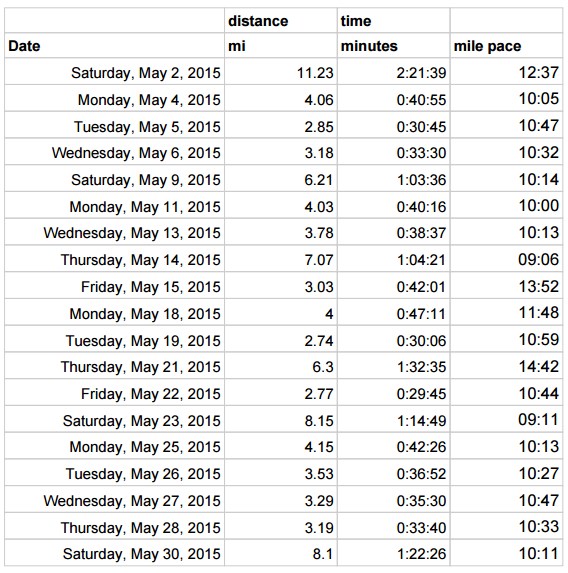Click the 14:42 mile pace cell

(506, 365)
